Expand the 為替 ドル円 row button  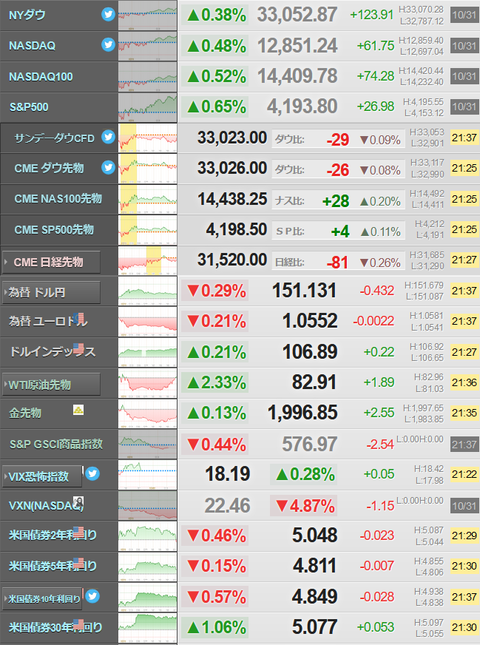[51, 292]
